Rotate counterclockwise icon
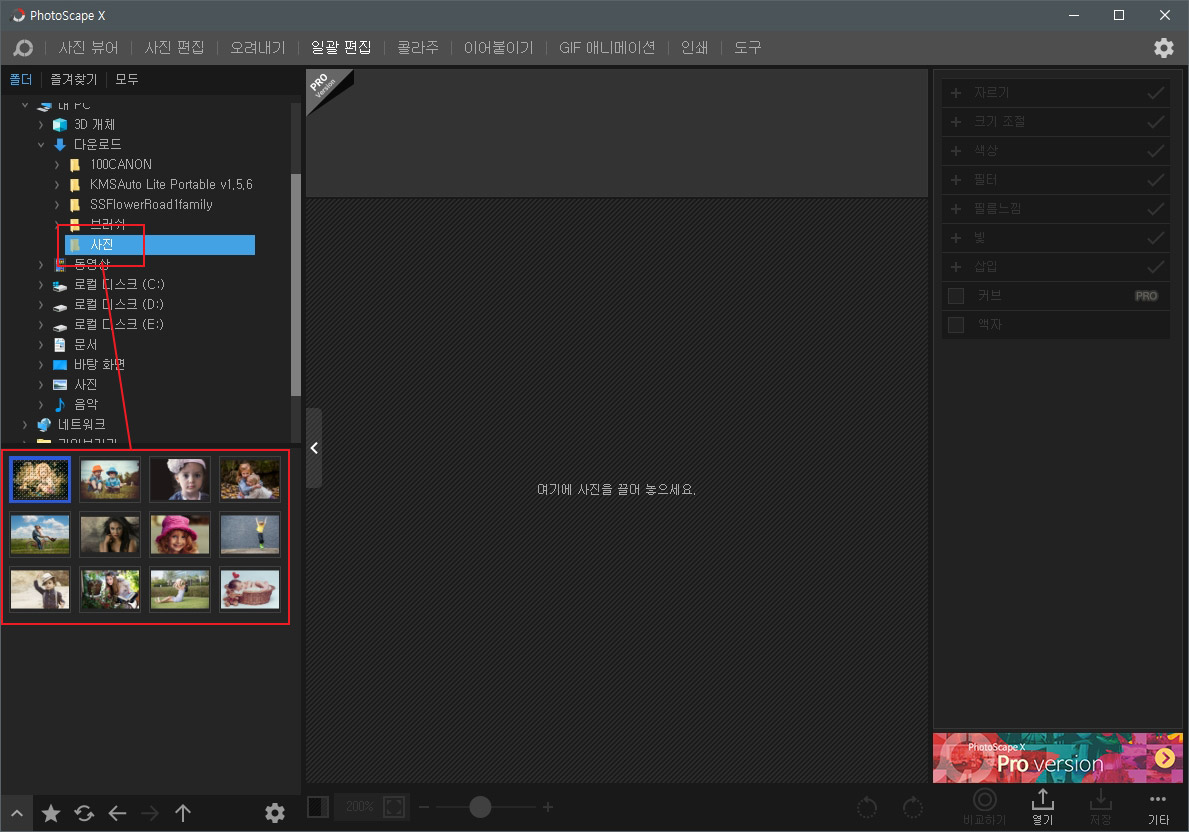Viewport: 1189px width, 832px height. click(867, 807)
